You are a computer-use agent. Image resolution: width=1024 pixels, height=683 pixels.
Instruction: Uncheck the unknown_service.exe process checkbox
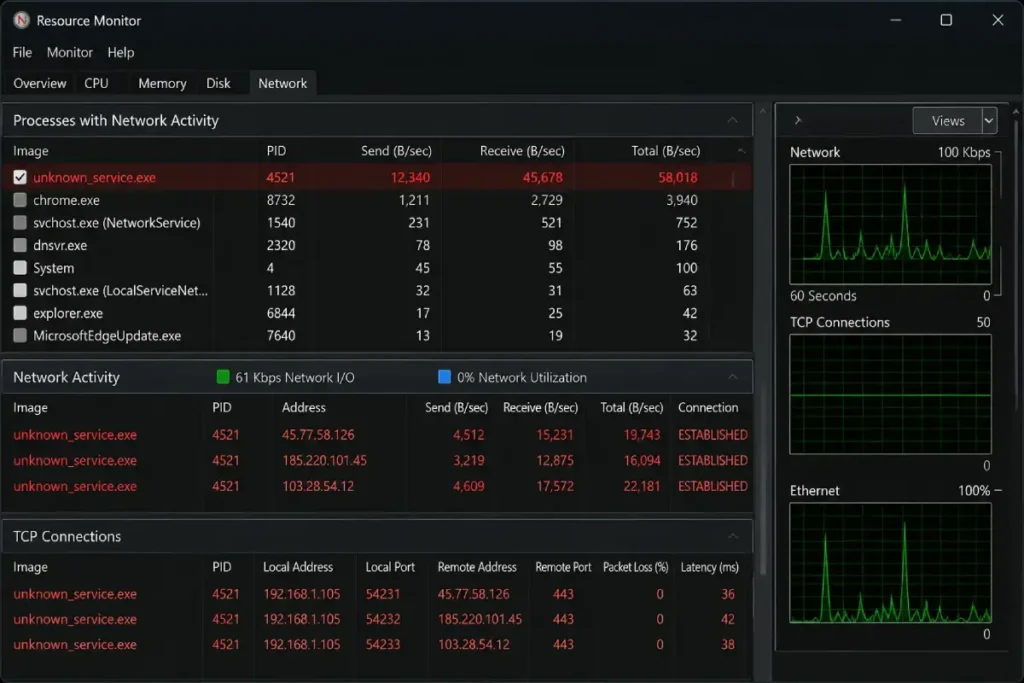[20, 177]
